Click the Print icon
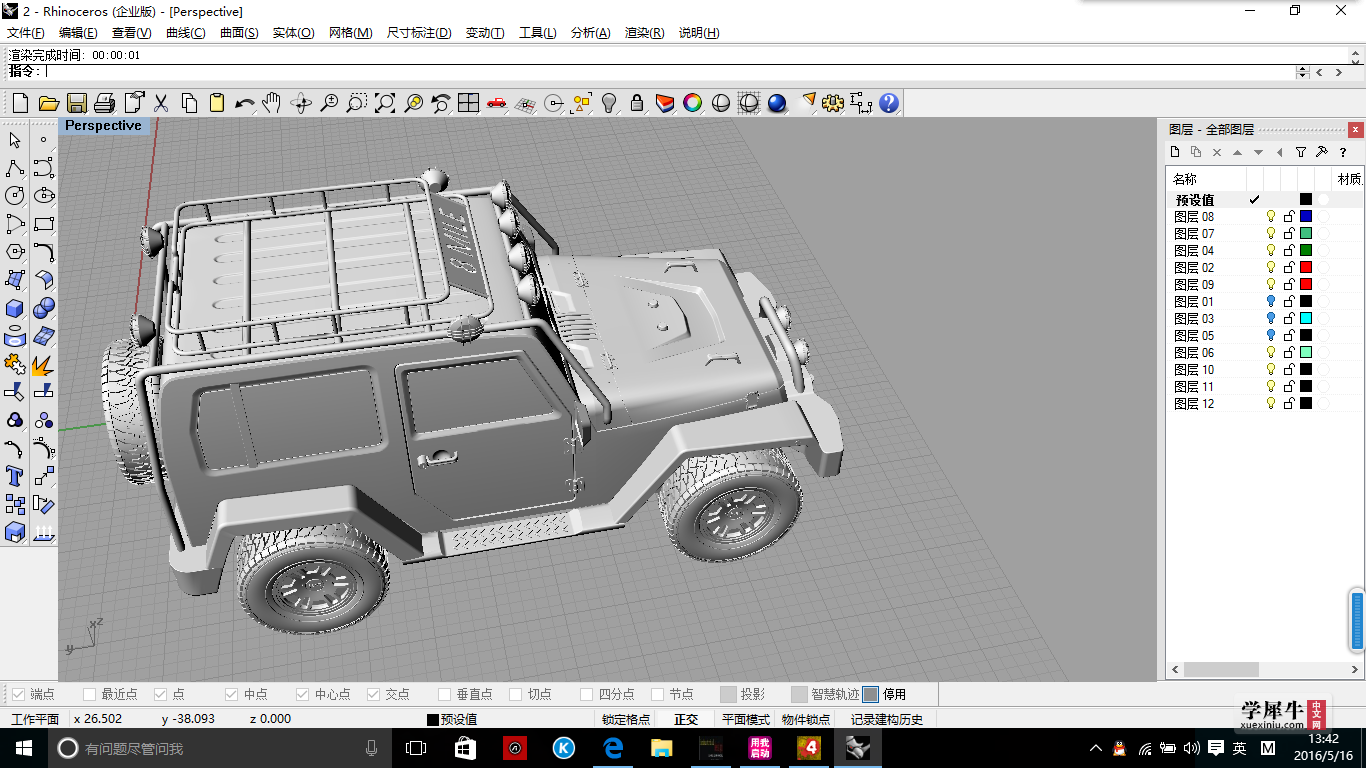 coord(104,103)
